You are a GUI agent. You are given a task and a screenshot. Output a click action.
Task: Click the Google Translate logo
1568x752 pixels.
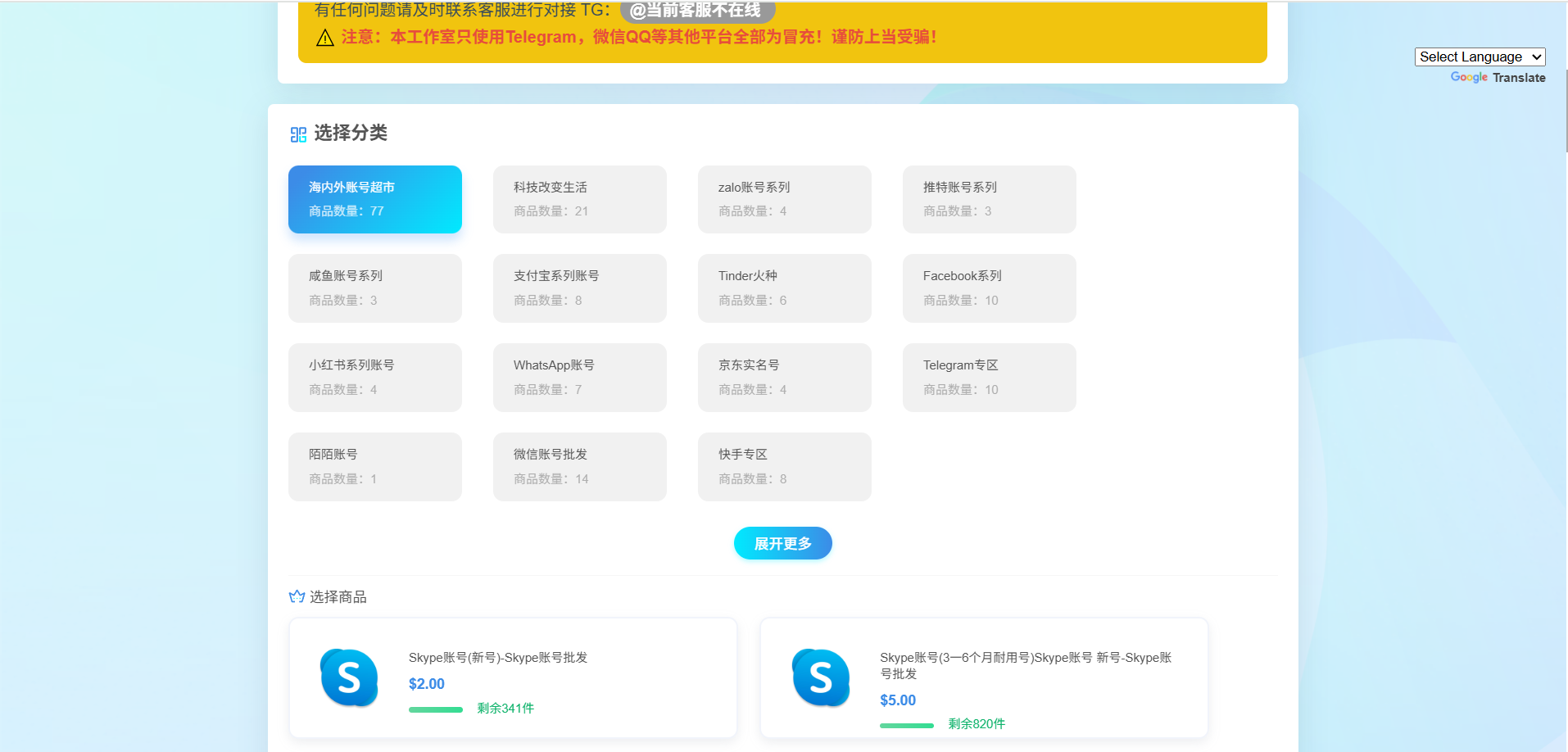click(x=1498, y=78)
